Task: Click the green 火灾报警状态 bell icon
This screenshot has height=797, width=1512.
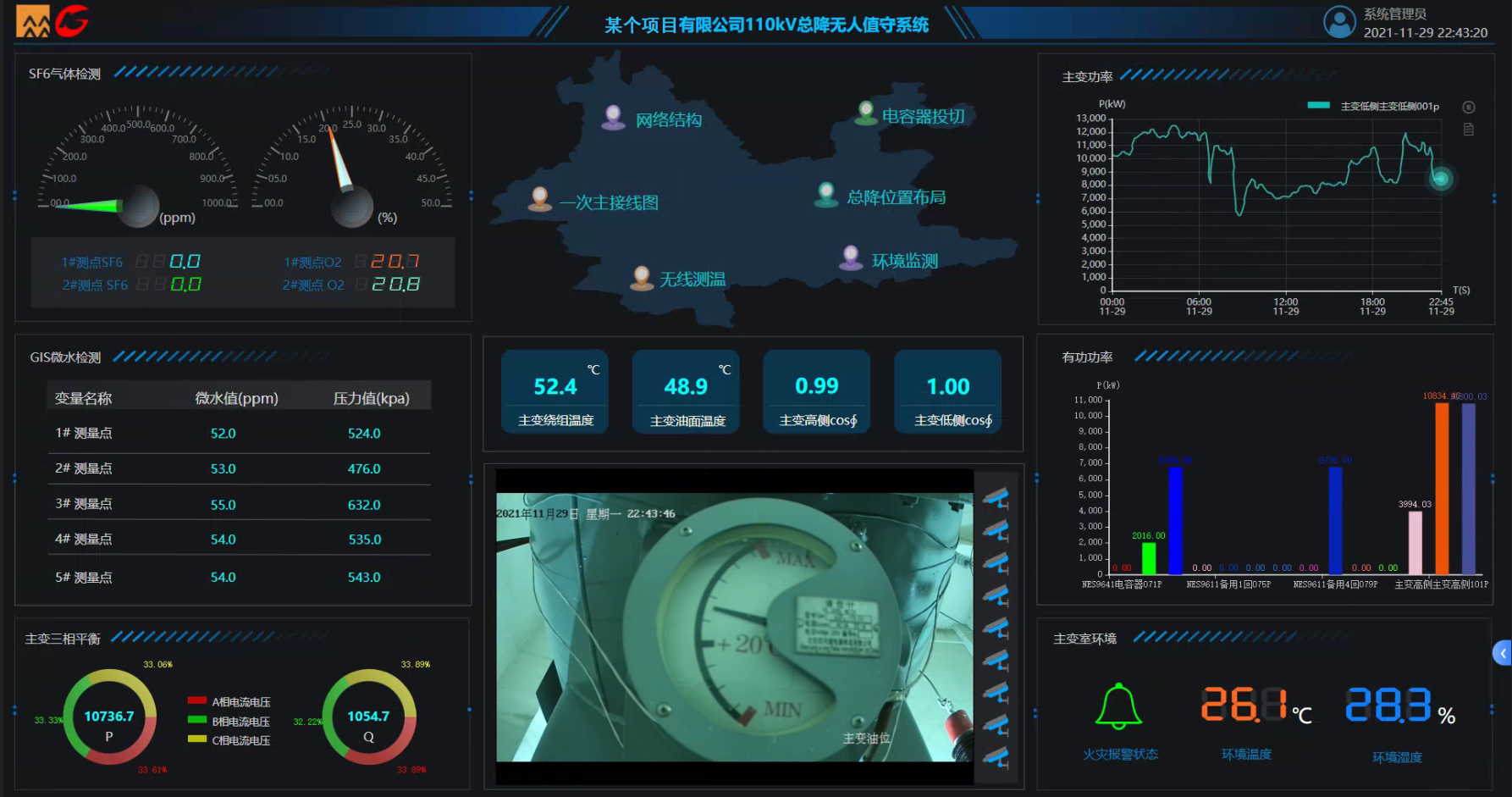Action: (x=1119, y=706)
